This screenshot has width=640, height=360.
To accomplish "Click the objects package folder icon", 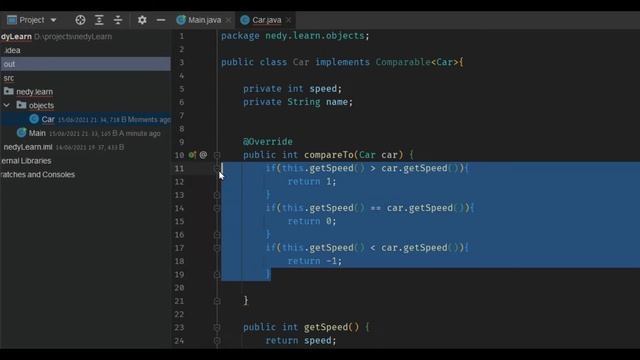I will (22, 105).
